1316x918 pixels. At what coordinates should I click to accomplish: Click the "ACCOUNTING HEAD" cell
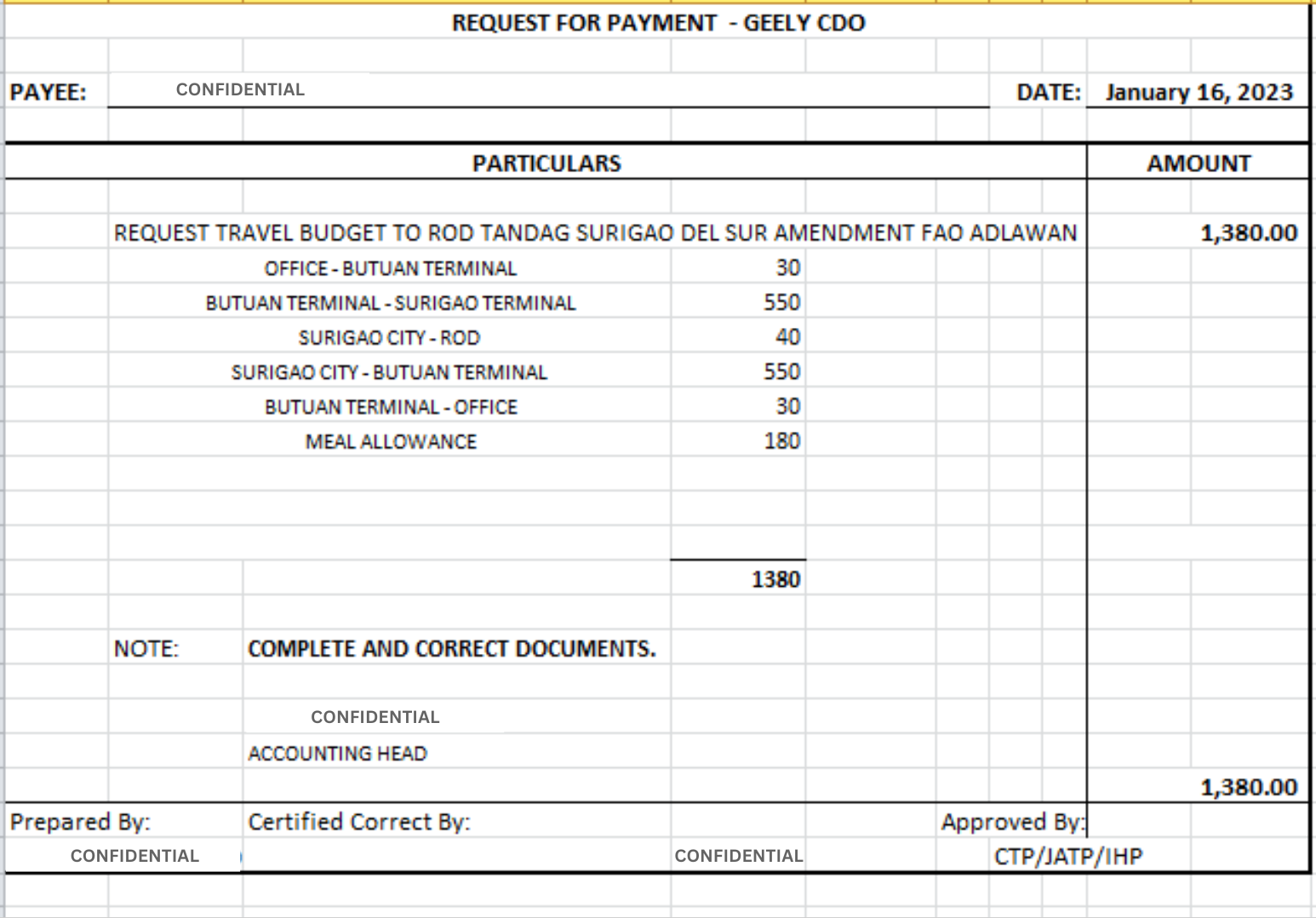337,754
